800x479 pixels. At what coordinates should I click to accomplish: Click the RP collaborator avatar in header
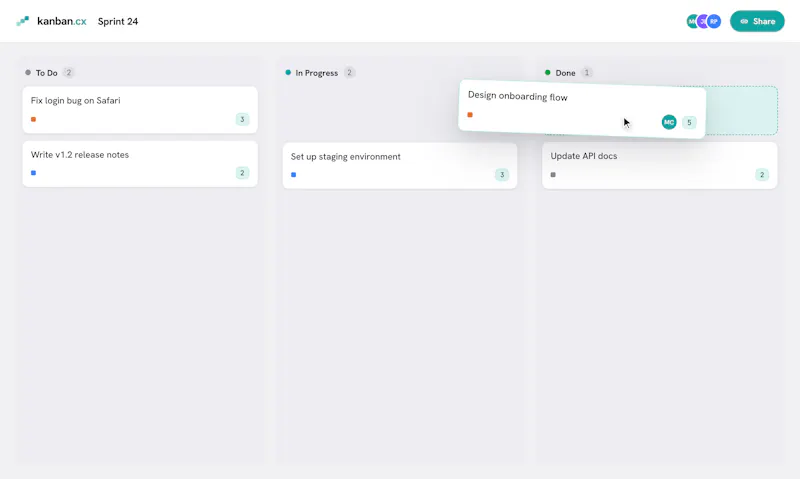714,21
